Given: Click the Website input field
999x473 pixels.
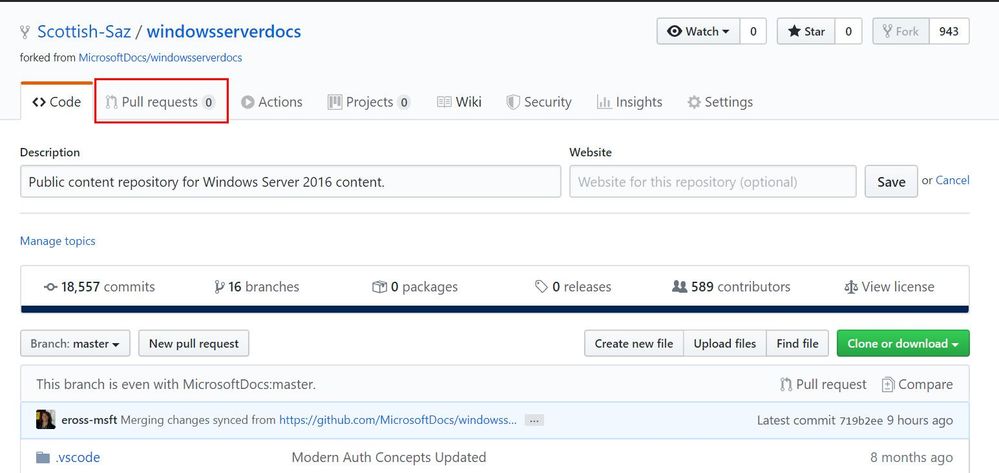Looking at the screenshot, I should point(713,182).
